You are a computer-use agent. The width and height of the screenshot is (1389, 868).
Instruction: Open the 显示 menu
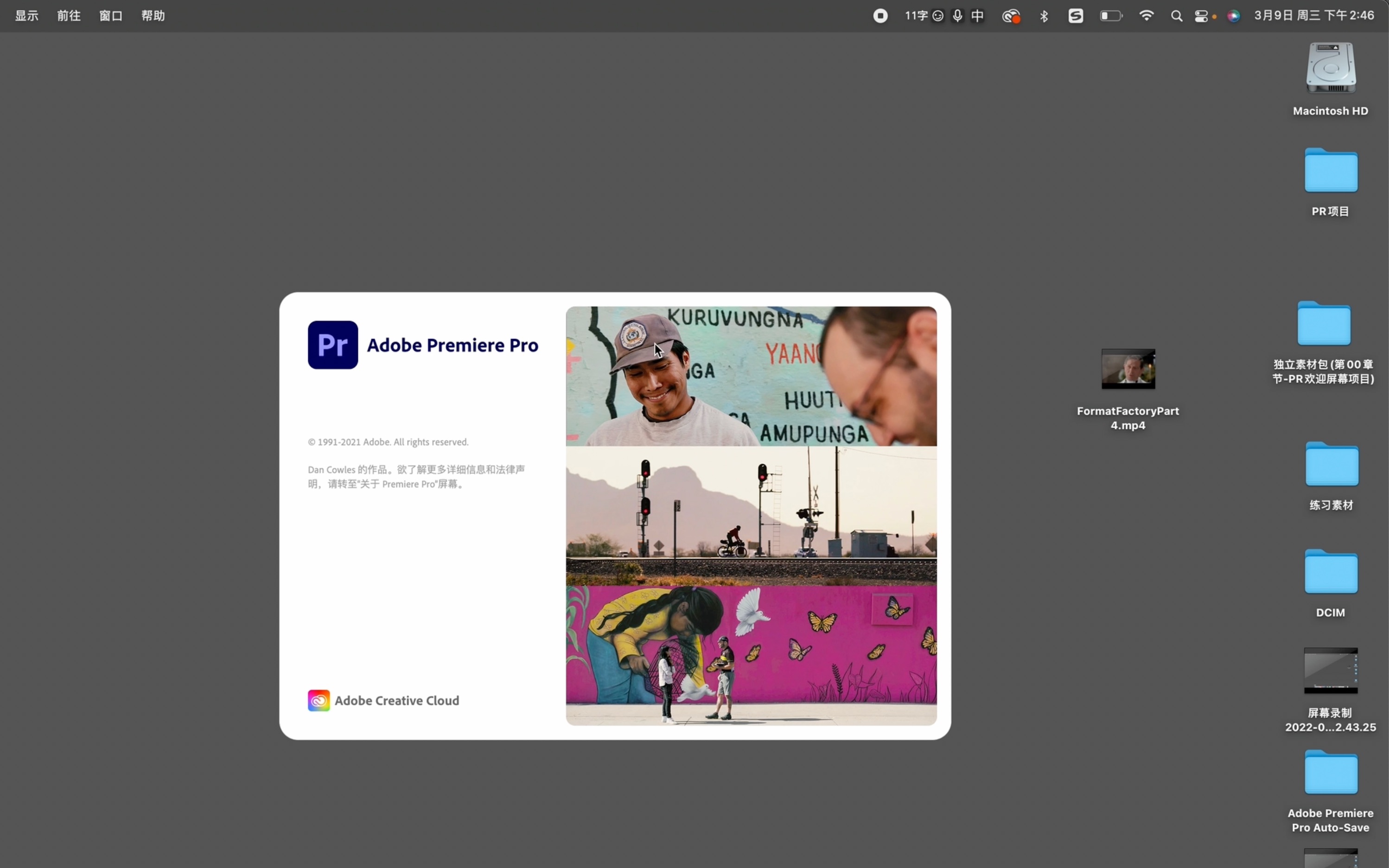click(26, 16)
